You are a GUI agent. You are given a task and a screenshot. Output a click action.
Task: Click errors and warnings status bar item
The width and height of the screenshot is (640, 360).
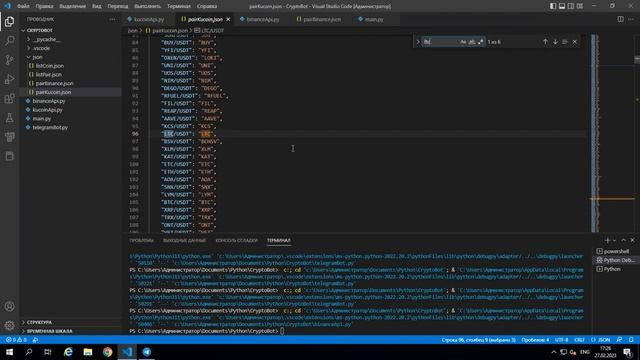(x=16, y=340)
